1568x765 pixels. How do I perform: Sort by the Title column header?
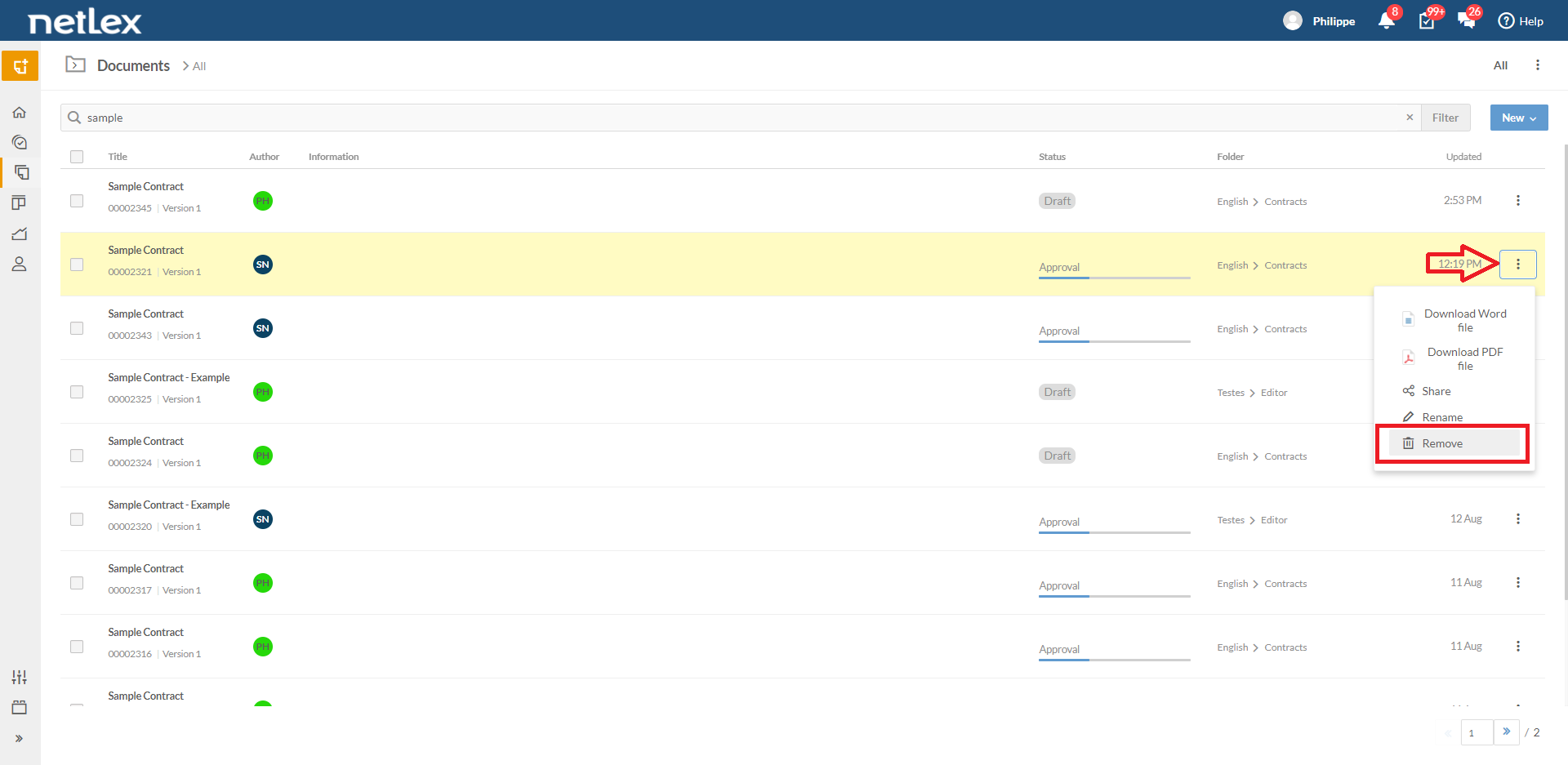click(x=118, y=157)
